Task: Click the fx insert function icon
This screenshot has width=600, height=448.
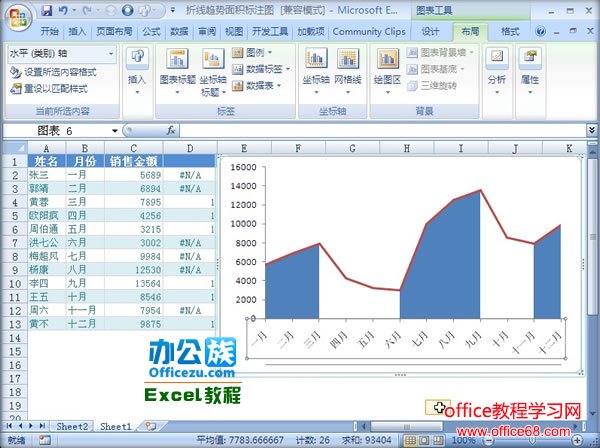Action: pos(171,131)
